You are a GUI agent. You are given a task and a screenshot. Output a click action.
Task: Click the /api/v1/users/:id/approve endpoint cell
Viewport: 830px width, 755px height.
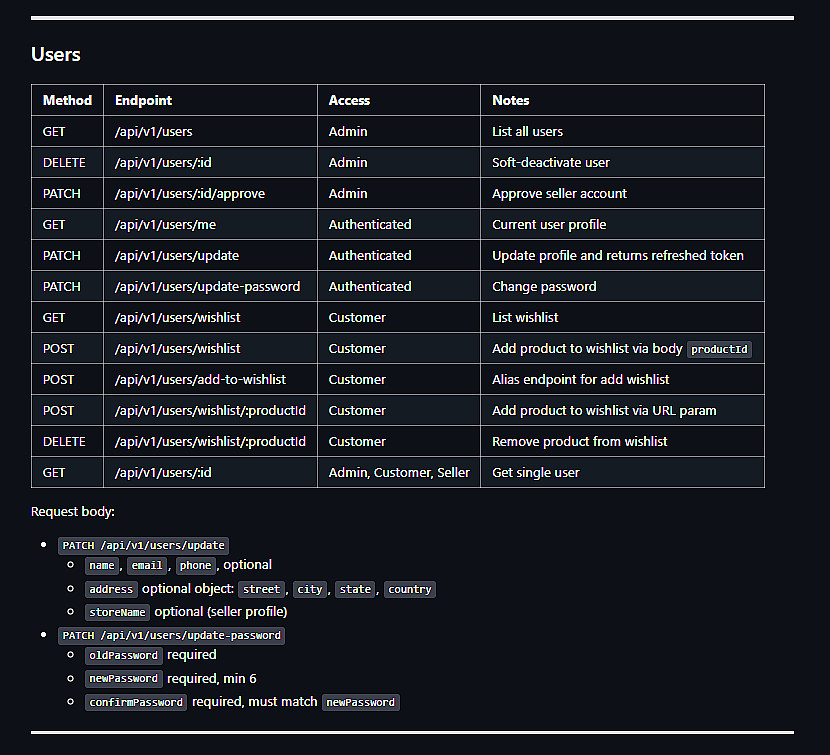coord(189,193)
